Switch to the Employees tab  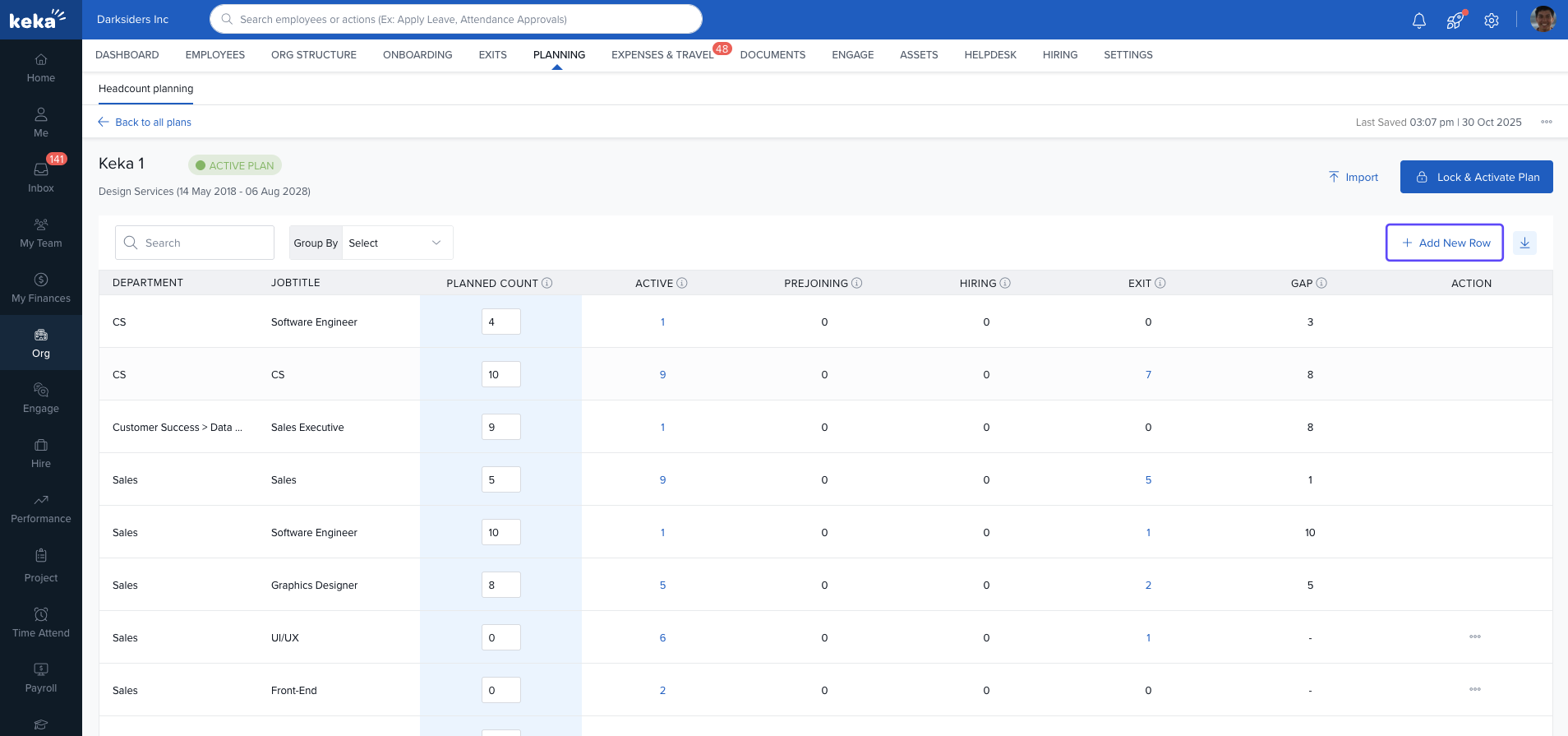(x=214, y=55)
